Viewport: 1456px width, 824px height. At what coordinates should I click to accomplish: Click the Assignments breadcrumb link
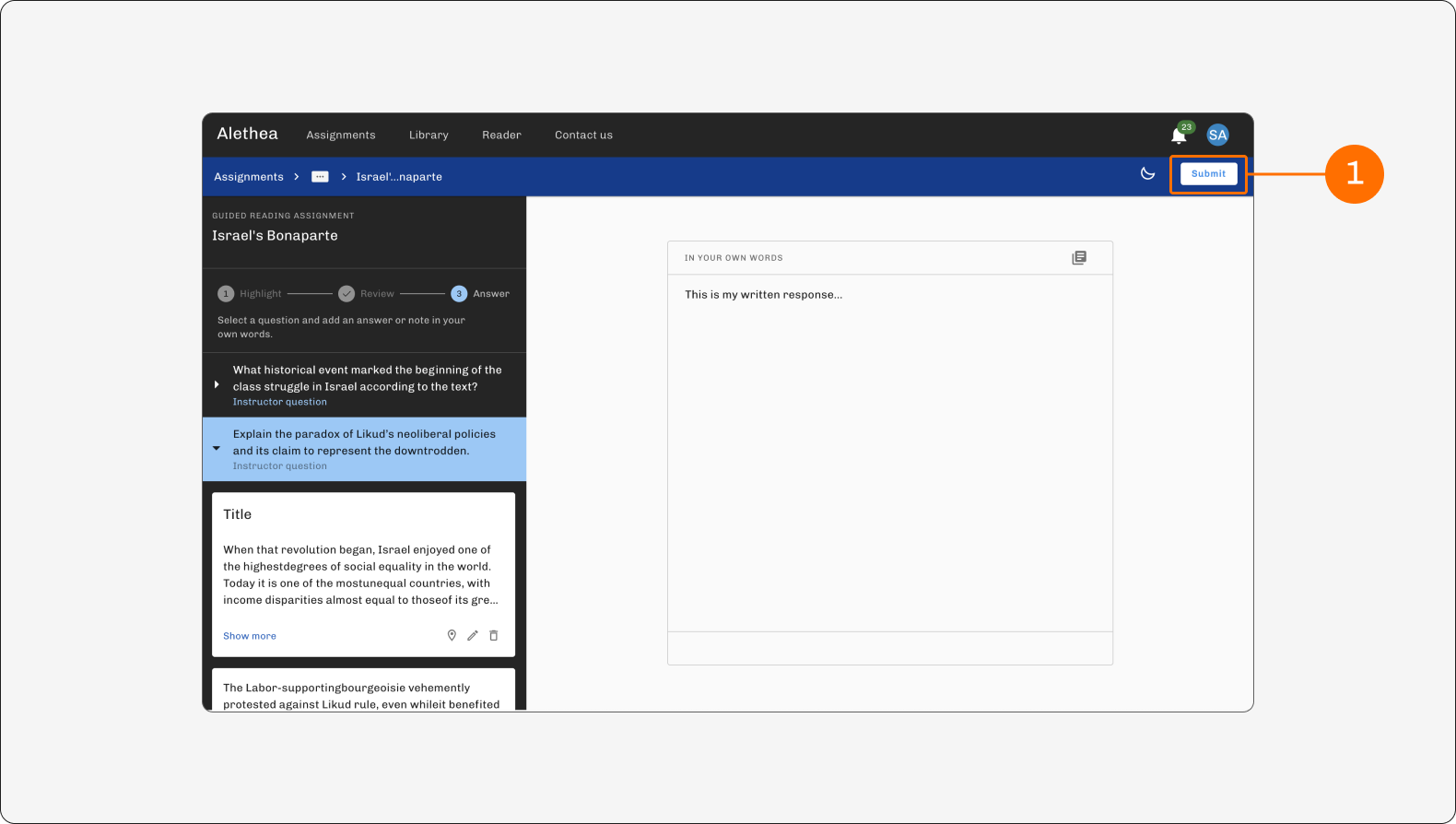click(249, 176)
